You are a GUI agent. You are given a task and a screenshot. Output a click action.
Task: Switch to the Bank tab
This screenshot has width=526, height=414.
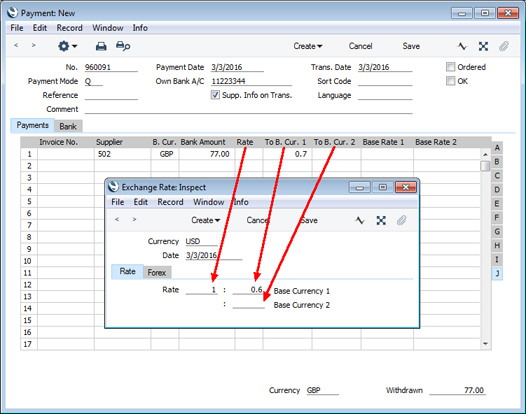pyautogui.click(x=68, y=126)
